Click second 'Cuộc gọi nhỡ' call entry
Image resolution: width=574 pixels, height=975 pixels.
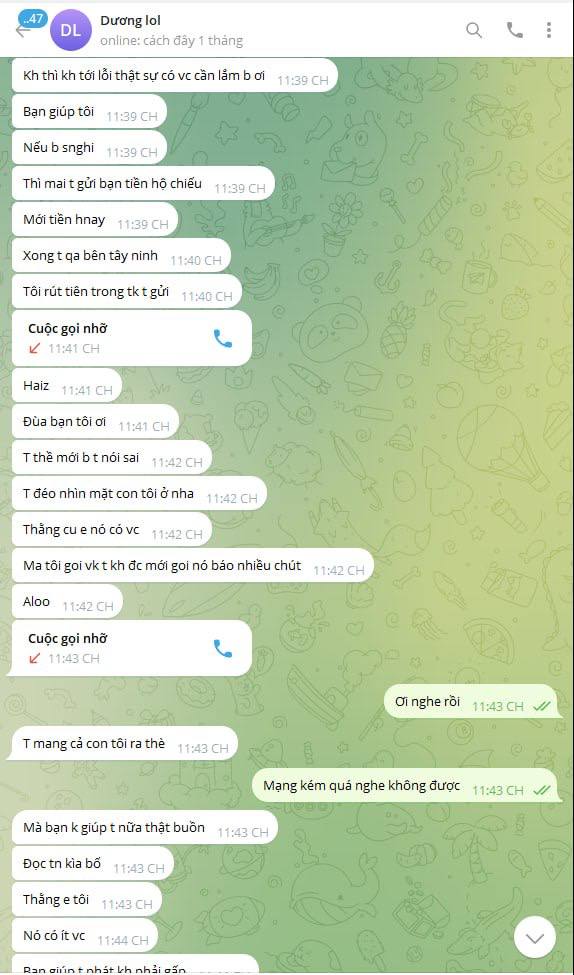tap(132, 649)
